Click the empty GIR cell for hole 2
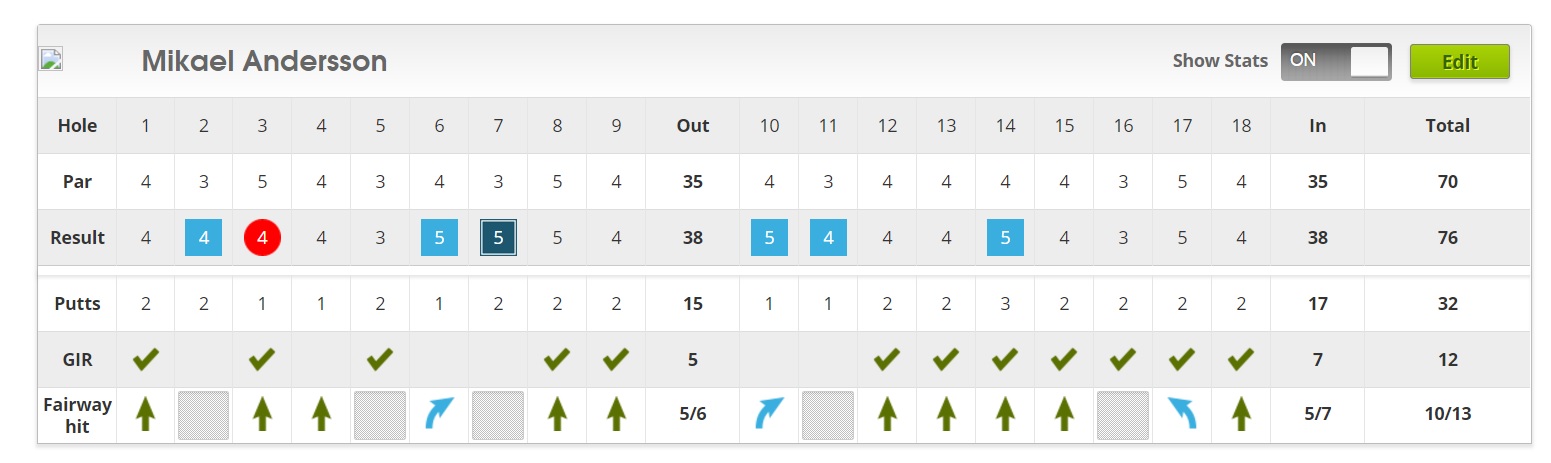 tap(204, 360)
